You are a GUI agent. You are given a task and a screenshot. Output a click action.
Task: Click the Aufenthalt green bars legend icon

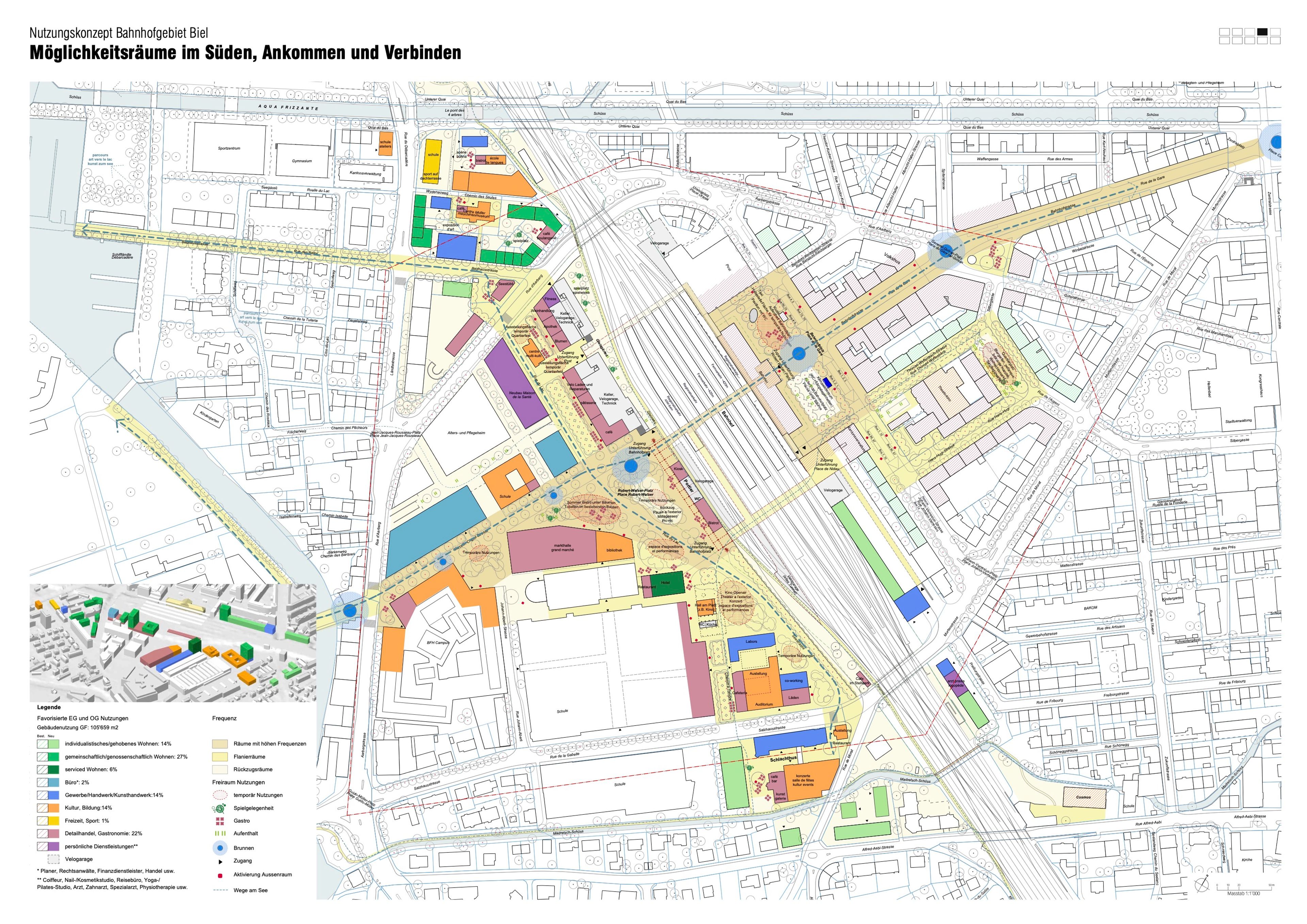click(x=220, y=833)
